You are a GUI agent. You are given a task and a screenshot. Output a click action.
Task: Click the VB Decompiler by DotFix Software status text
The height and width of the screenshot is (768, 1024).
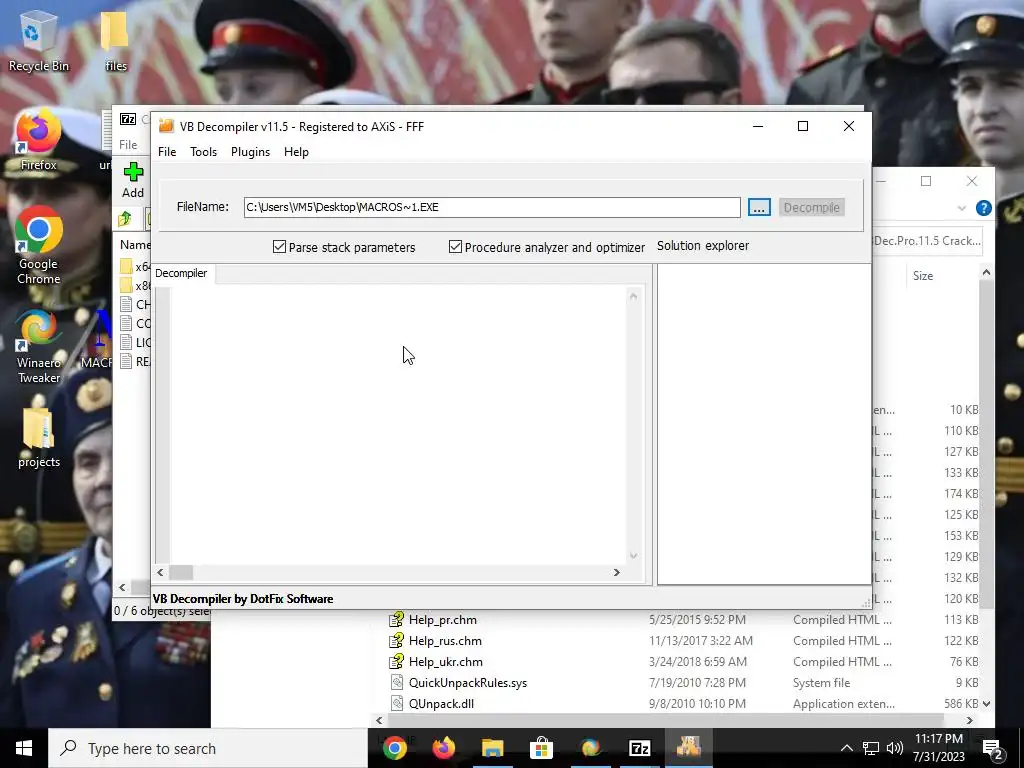(x=243, y=598)
